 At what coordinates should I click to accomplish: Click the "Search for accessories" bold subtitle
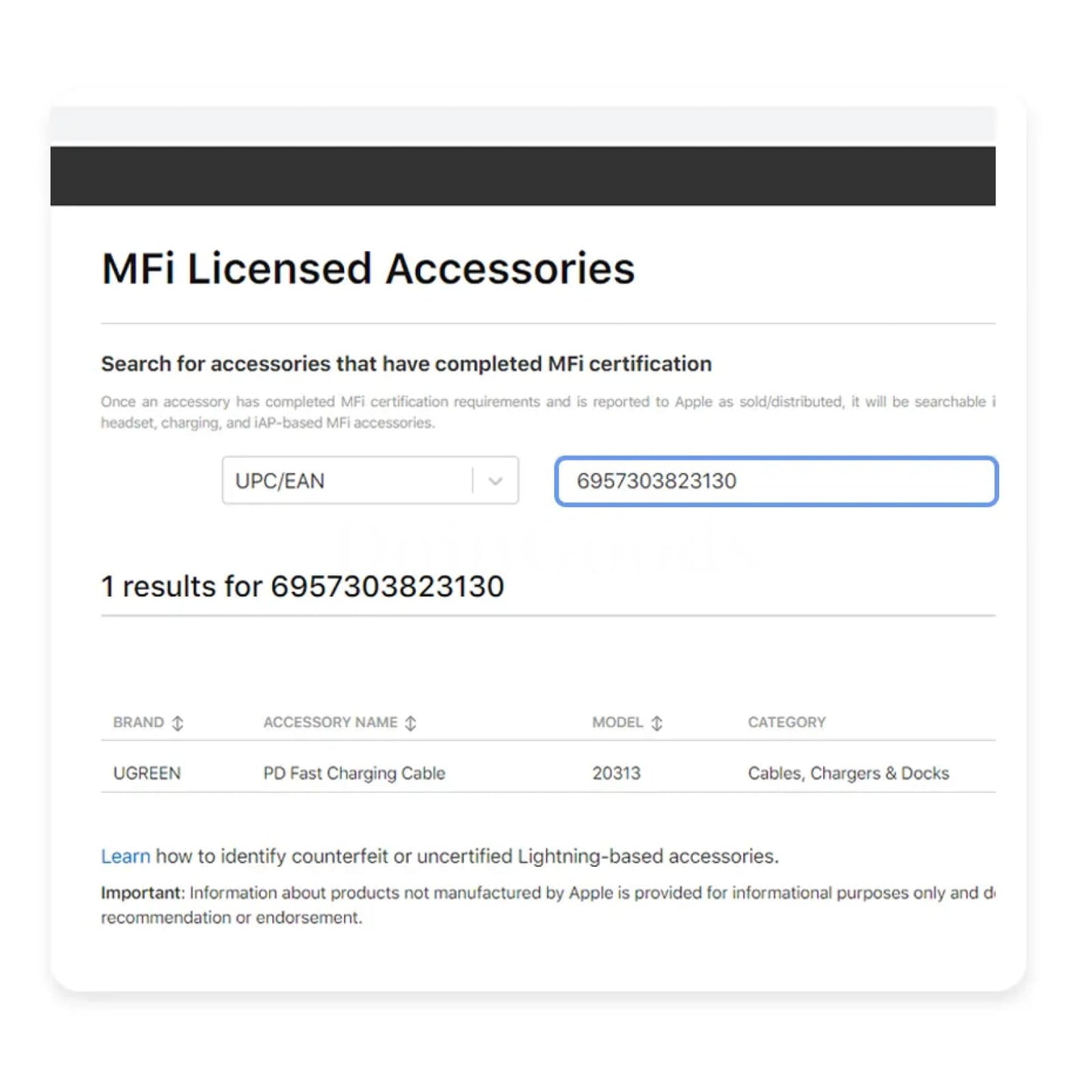click(x=407, y=364)
